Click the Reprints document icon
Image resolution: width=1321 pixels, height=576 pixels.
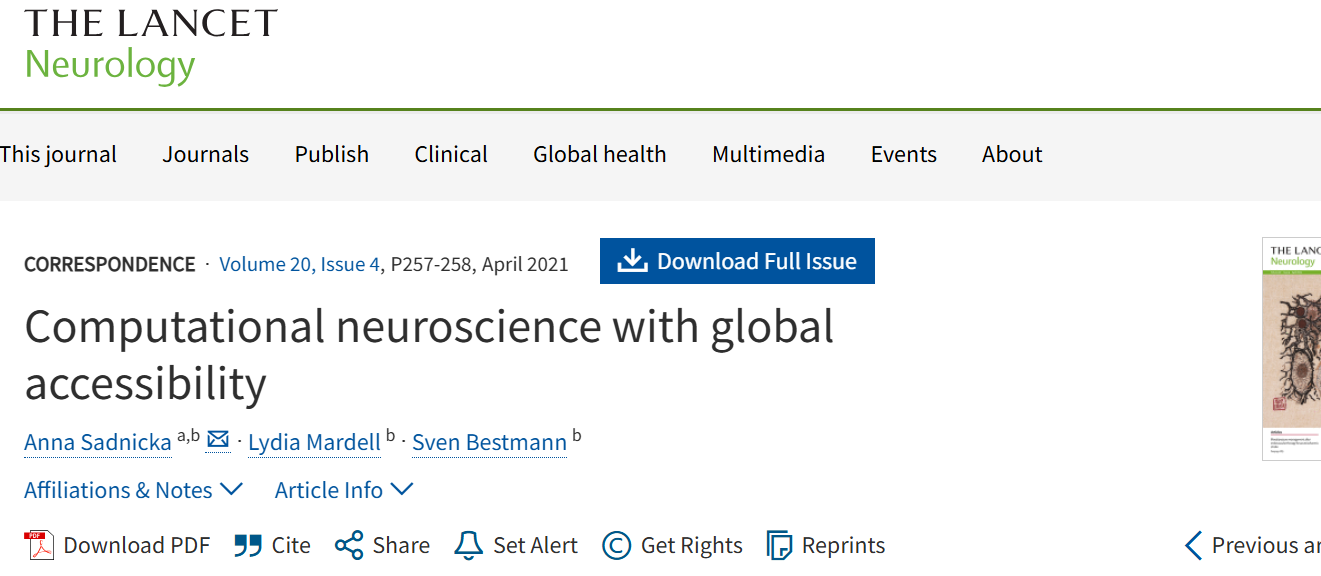(779, 546)
